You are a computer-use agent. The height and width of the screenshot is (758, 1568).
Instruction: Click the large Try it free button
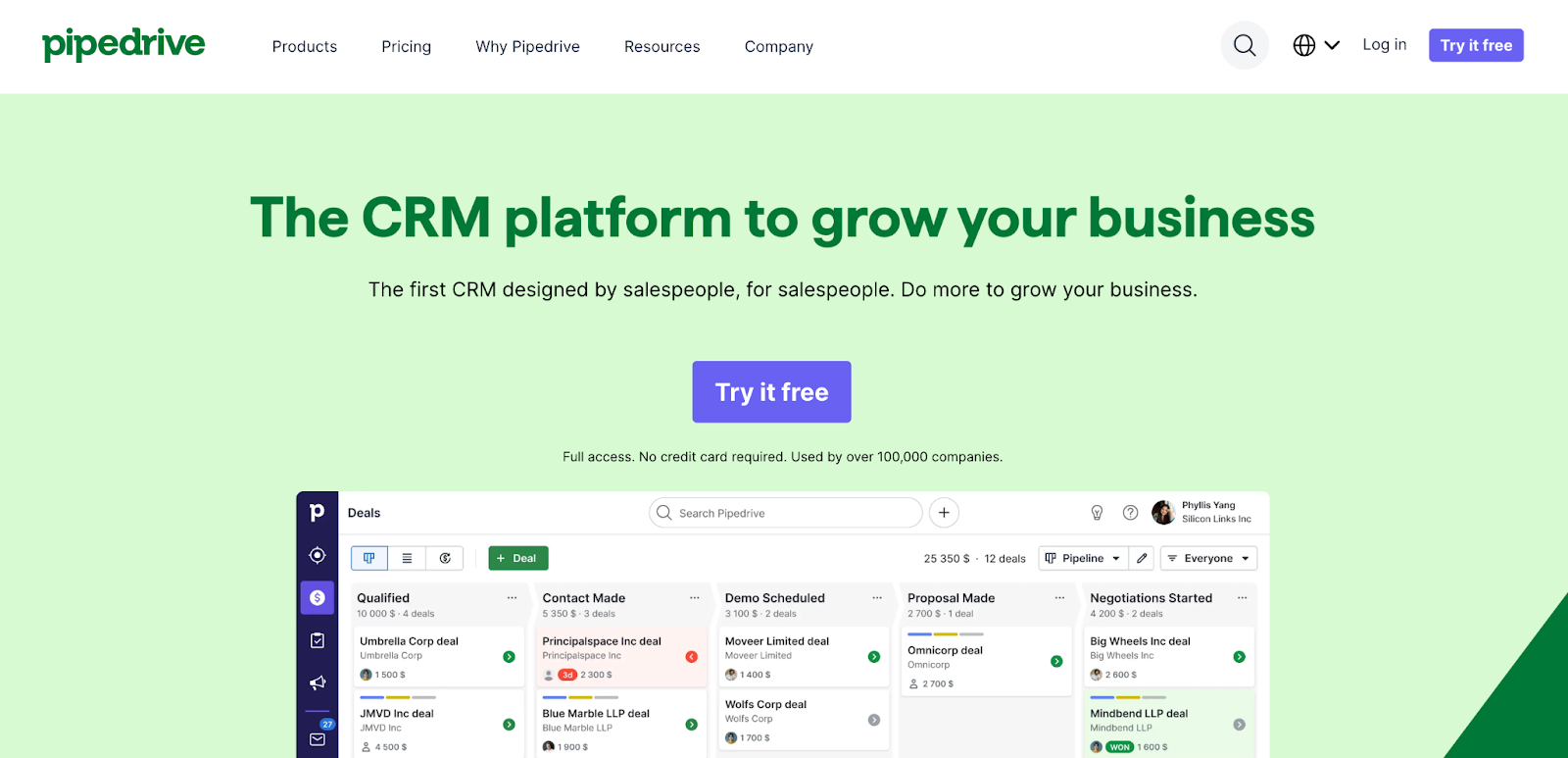point(771,392)
